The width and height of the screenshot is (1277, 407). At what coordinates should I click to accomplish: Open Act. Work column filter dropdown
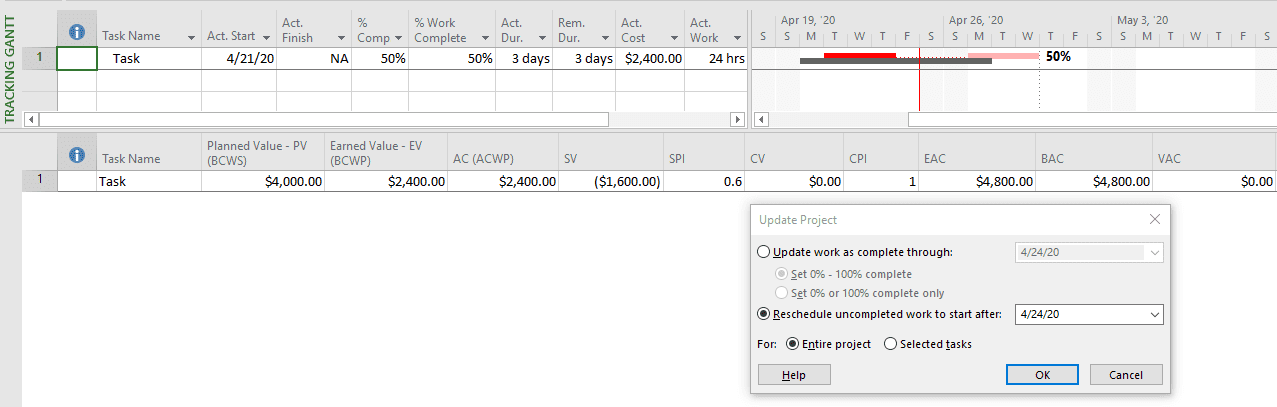[737, 37]
